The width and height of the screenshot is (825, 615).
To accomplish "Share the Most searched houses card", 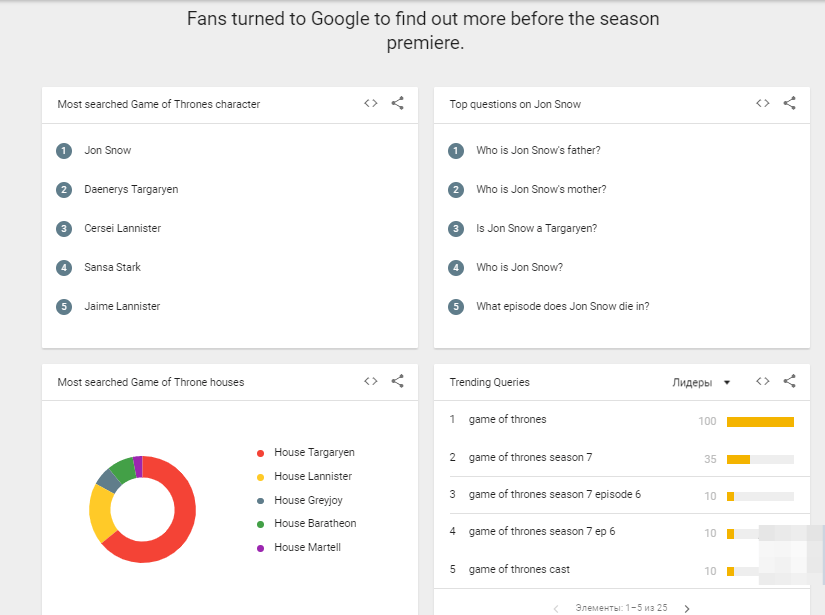I will [397, 381].
